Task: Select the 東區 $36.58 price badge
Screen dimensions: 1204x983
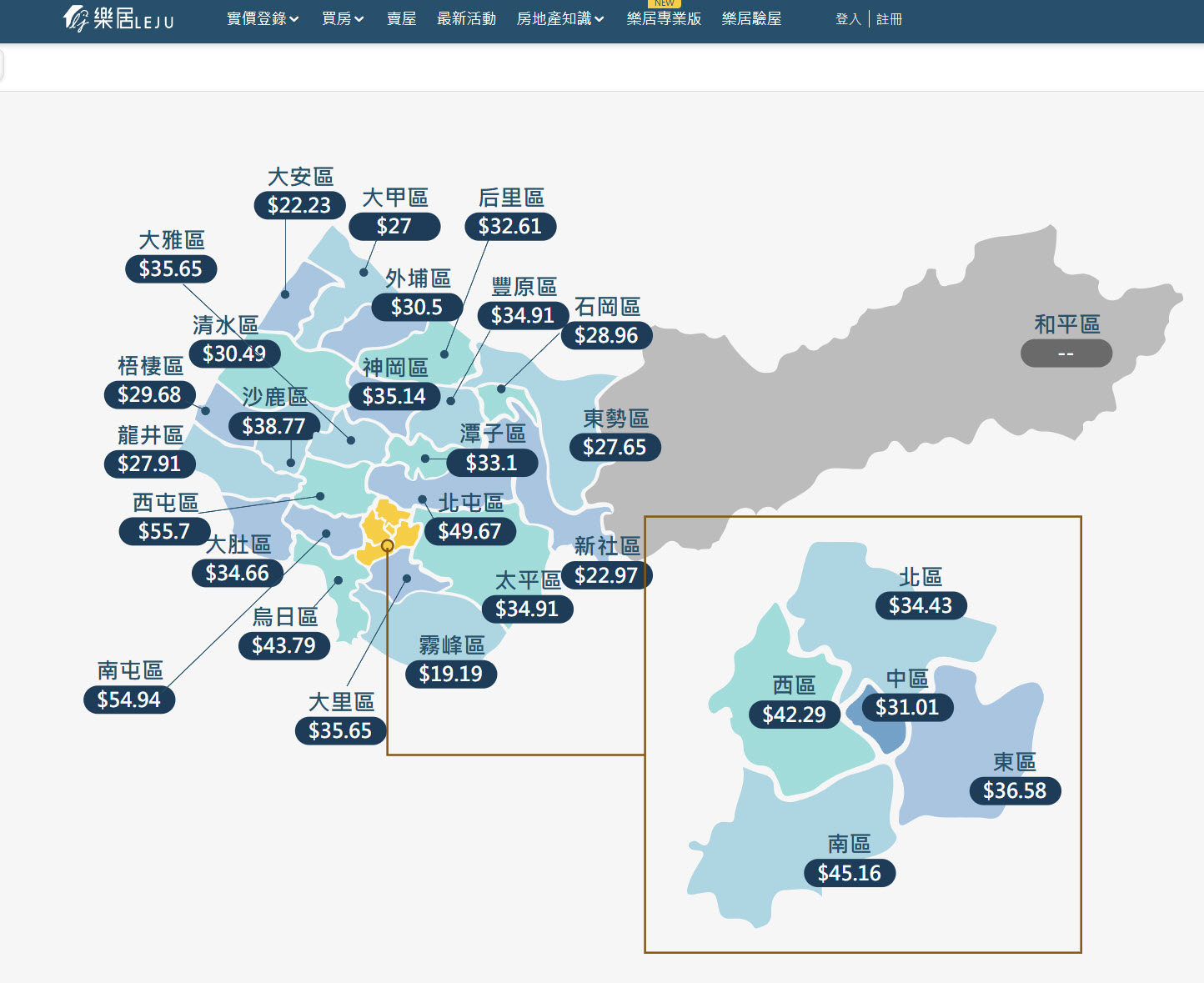Action: [1014, 790]
